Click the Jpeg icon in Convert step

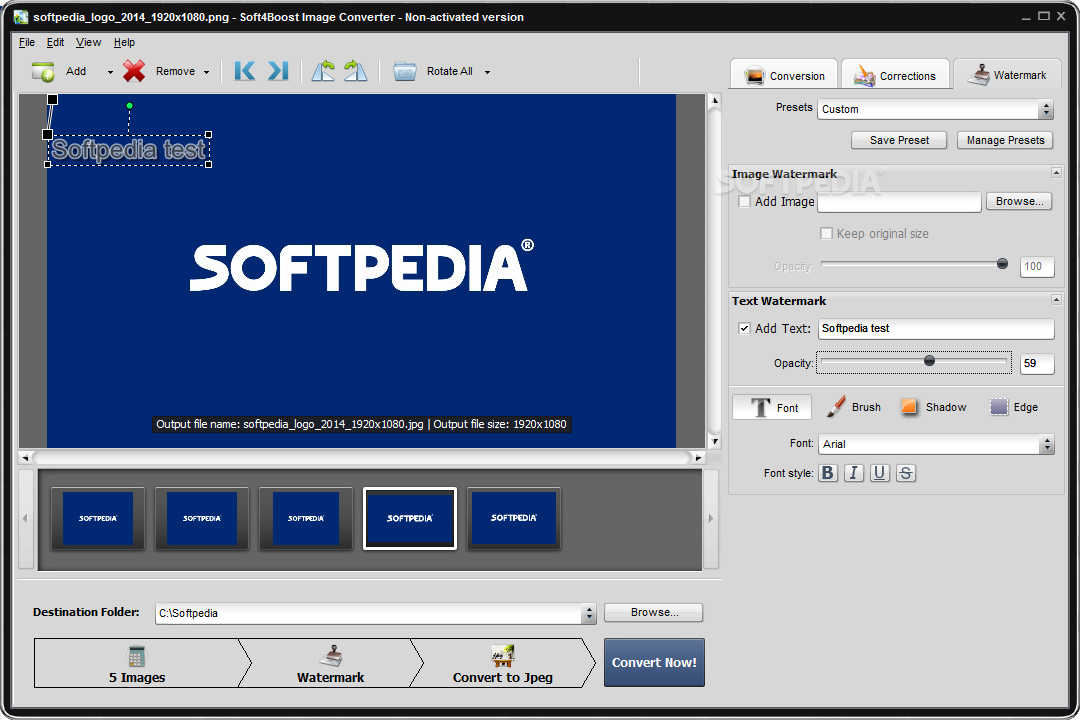pos(503,656)
